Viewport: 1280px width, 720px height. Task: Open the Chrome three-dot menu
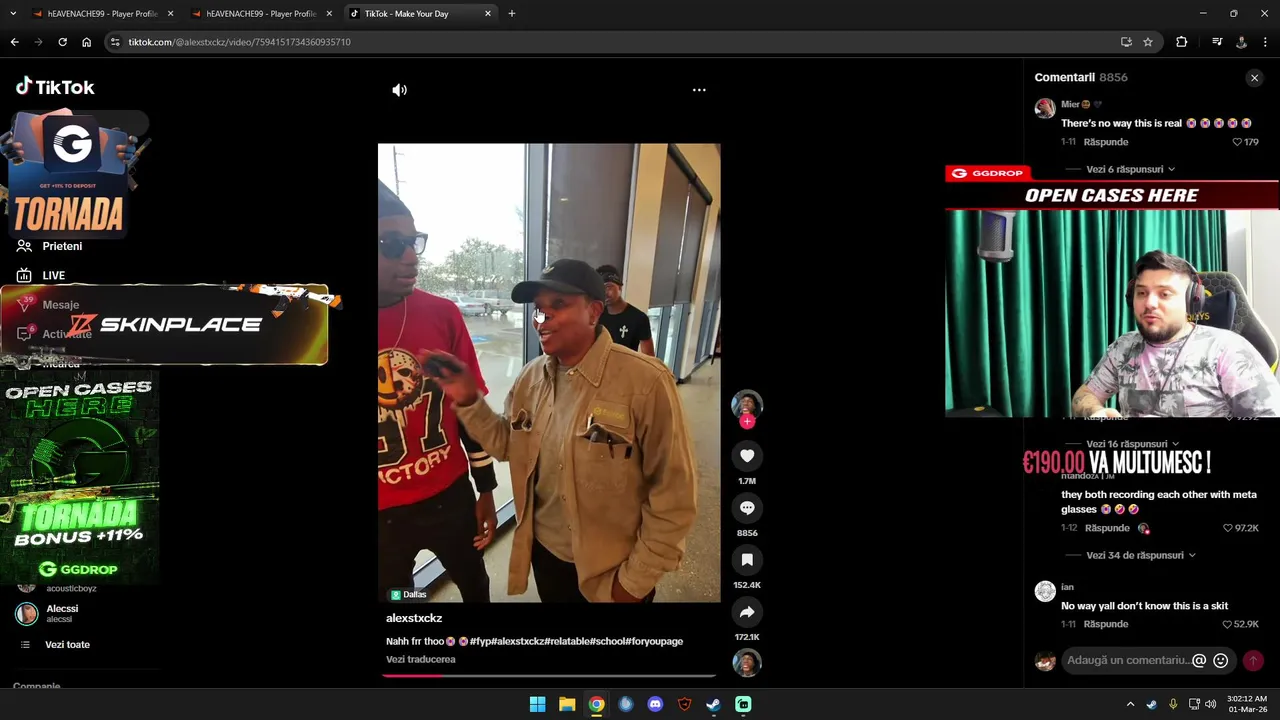click(1266, 42)
